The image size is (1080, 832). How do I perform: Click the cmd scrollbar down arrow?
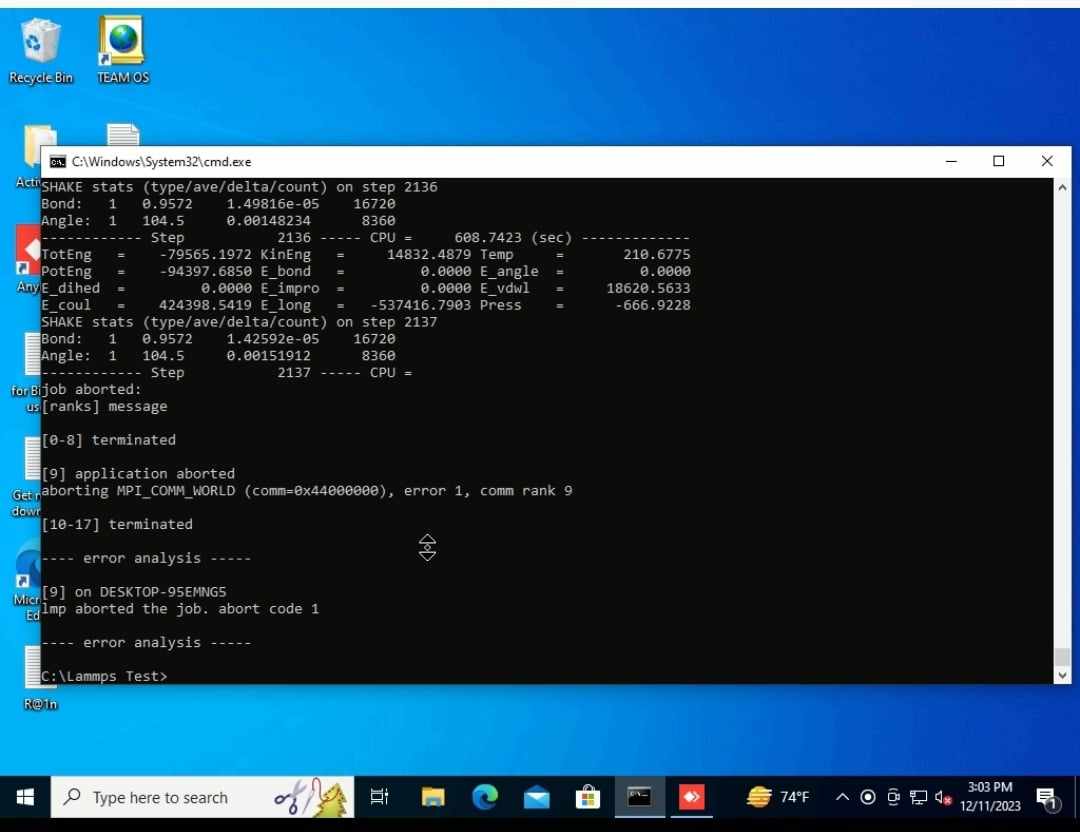click(1062, 676)
